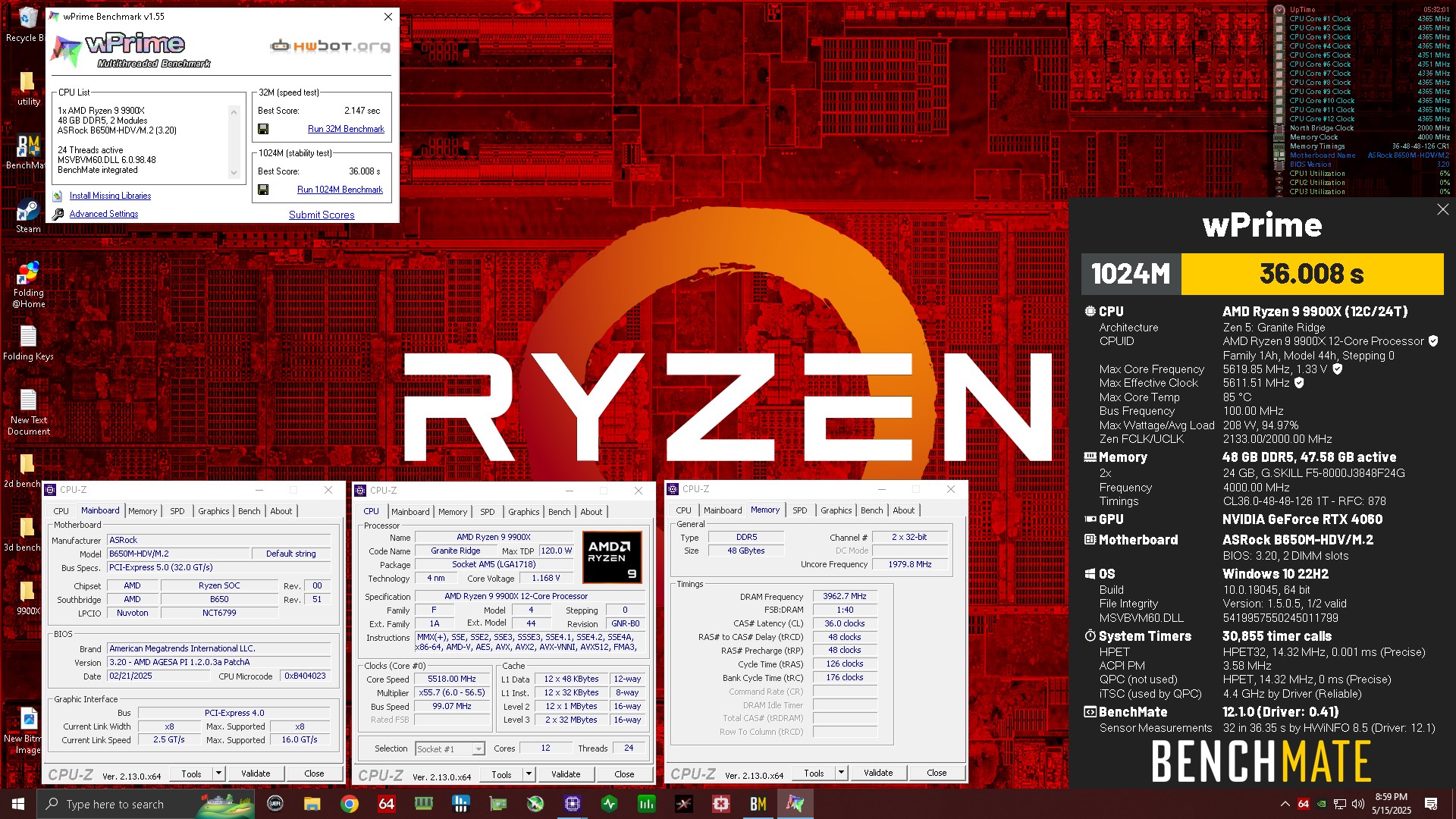1456x819 pixels.
Task: Open About tab in Memory CPU-Z window
Action: coord(904,510)
